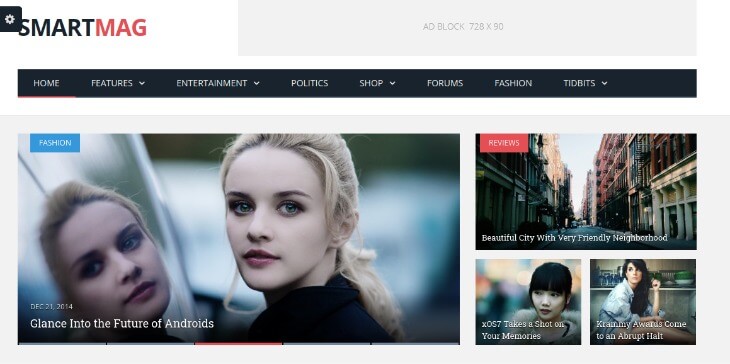Open Beautiful City With Very Friendly Neighborhood
This screenshot has height=364, width=730.
575,238
